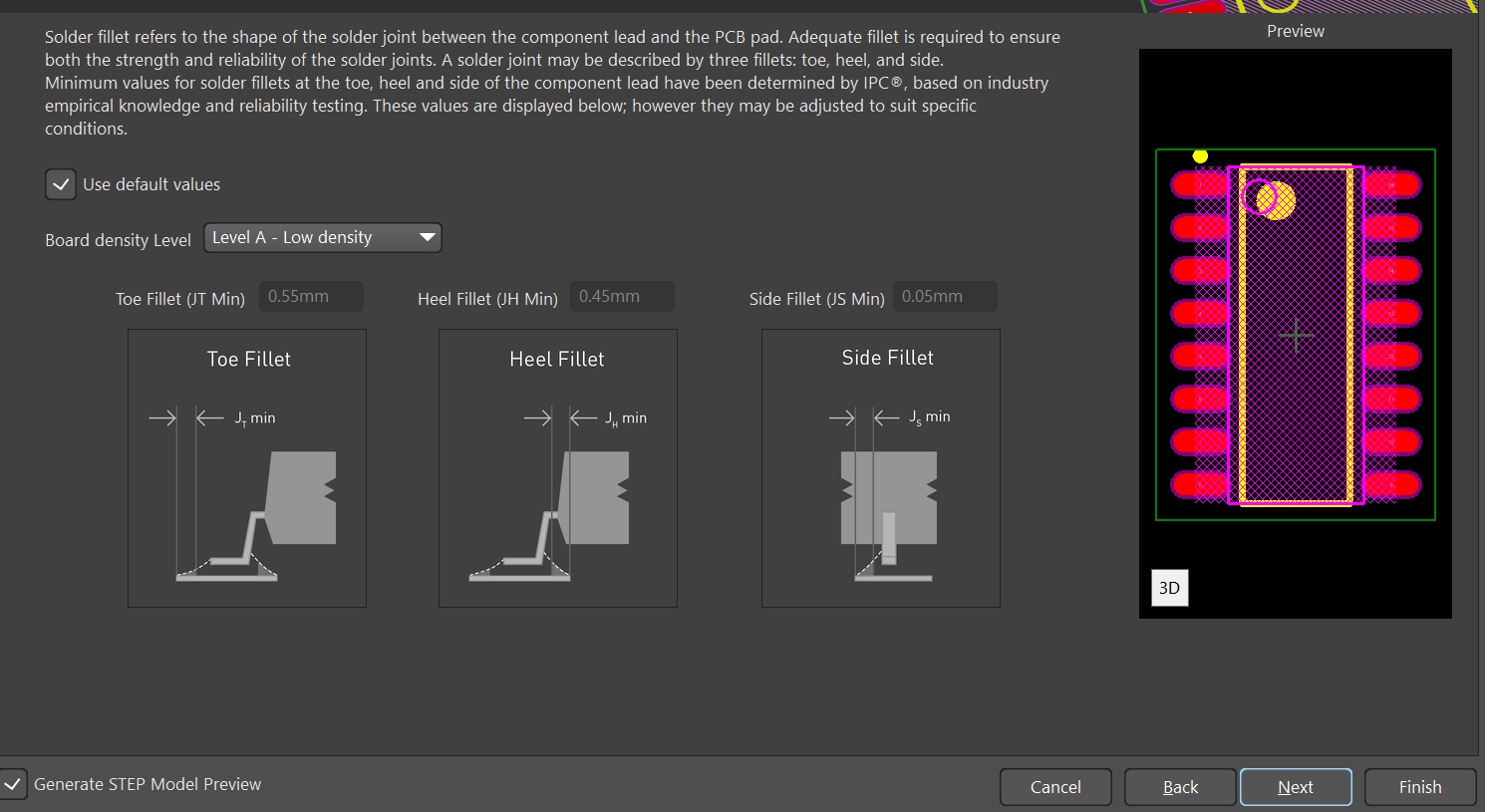Click the Toe Fillet (JT Min) label
Screen dimensions: 1485x812
(180, 299)
